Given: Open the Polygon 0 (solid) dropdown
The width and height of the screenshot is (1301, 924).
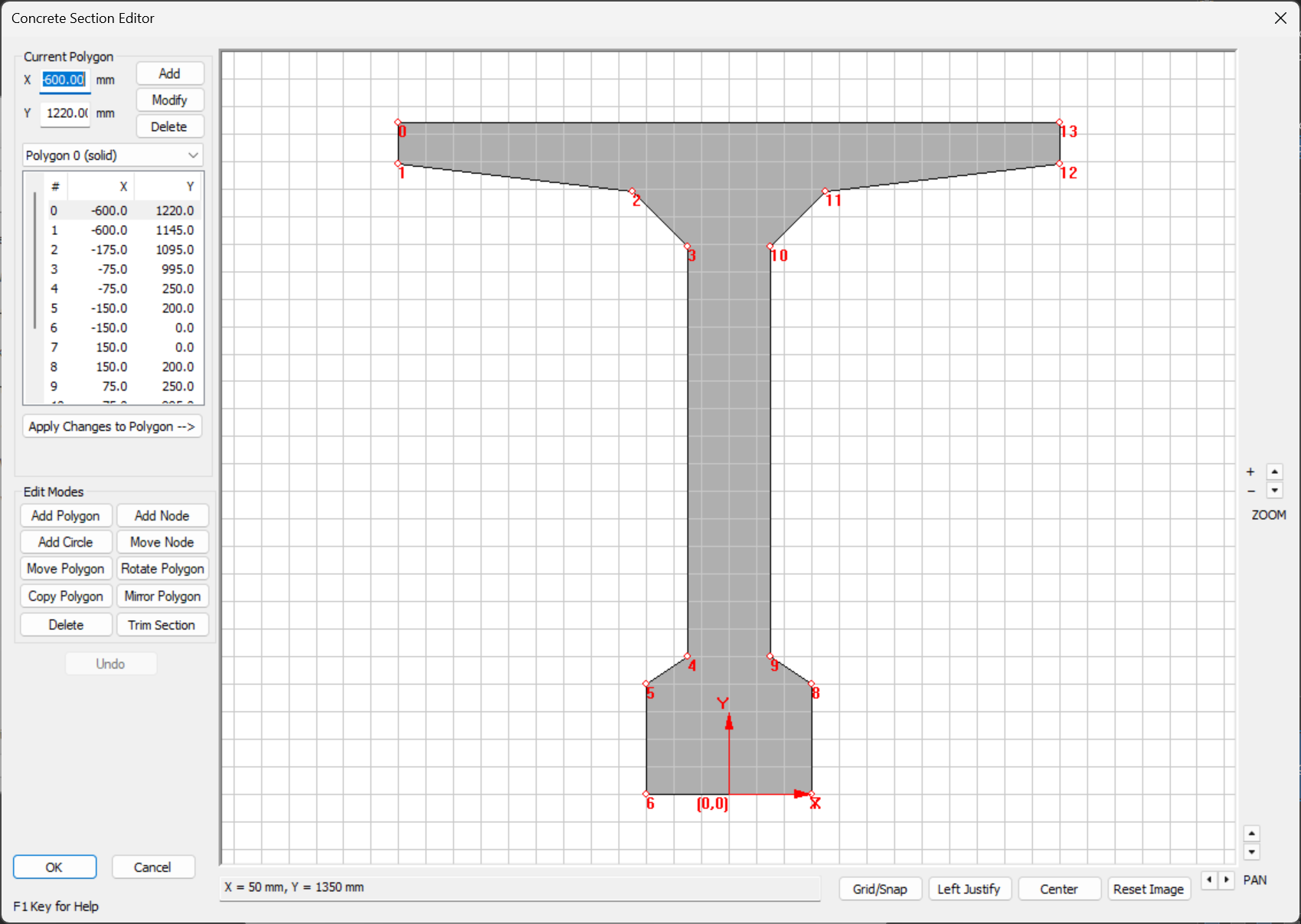Looking at the screenshot, I should 113,155.
